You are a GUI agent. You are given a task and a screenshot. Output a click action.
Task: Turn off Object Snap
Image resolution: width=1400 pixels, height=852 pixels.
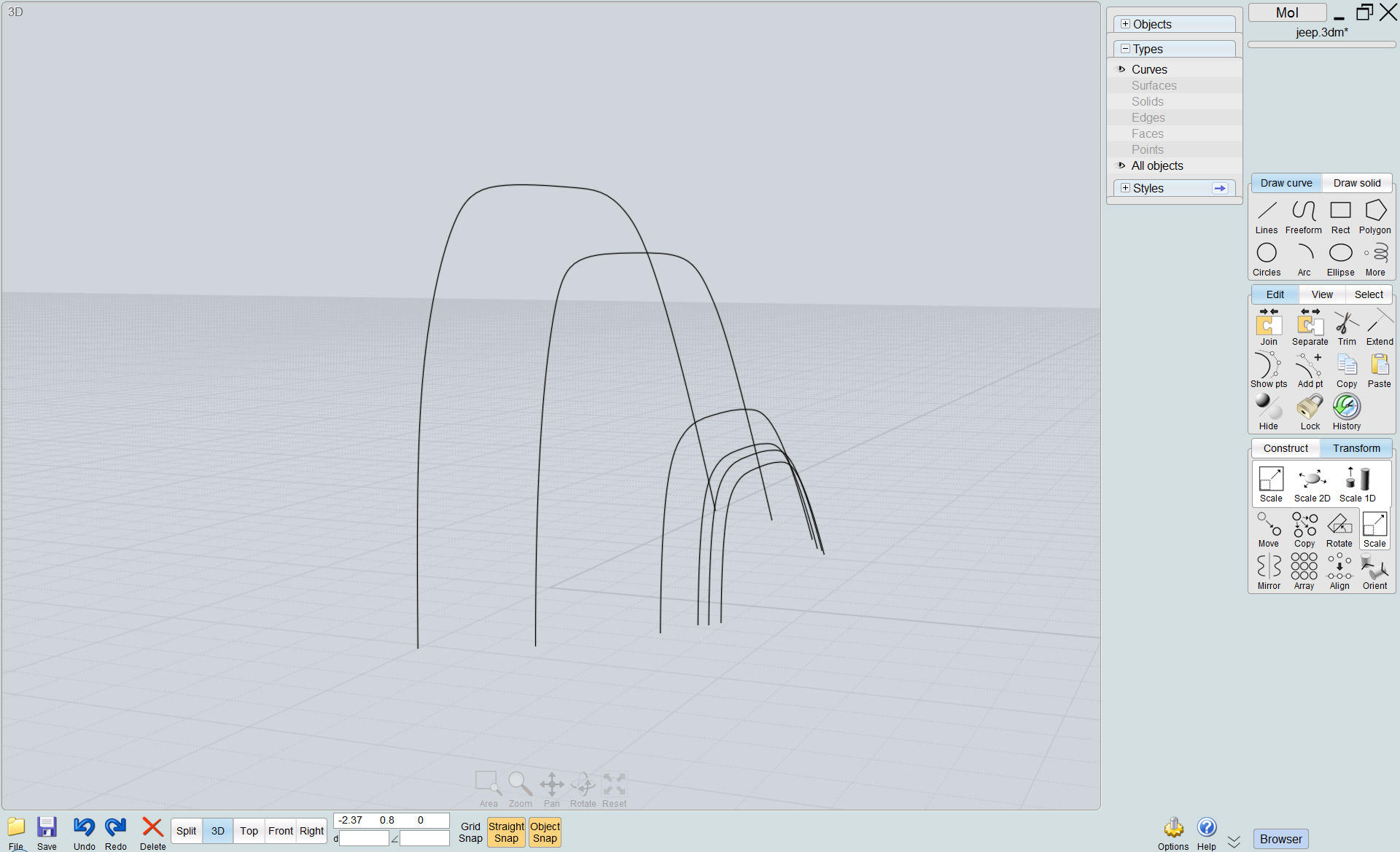coord(545,832)
